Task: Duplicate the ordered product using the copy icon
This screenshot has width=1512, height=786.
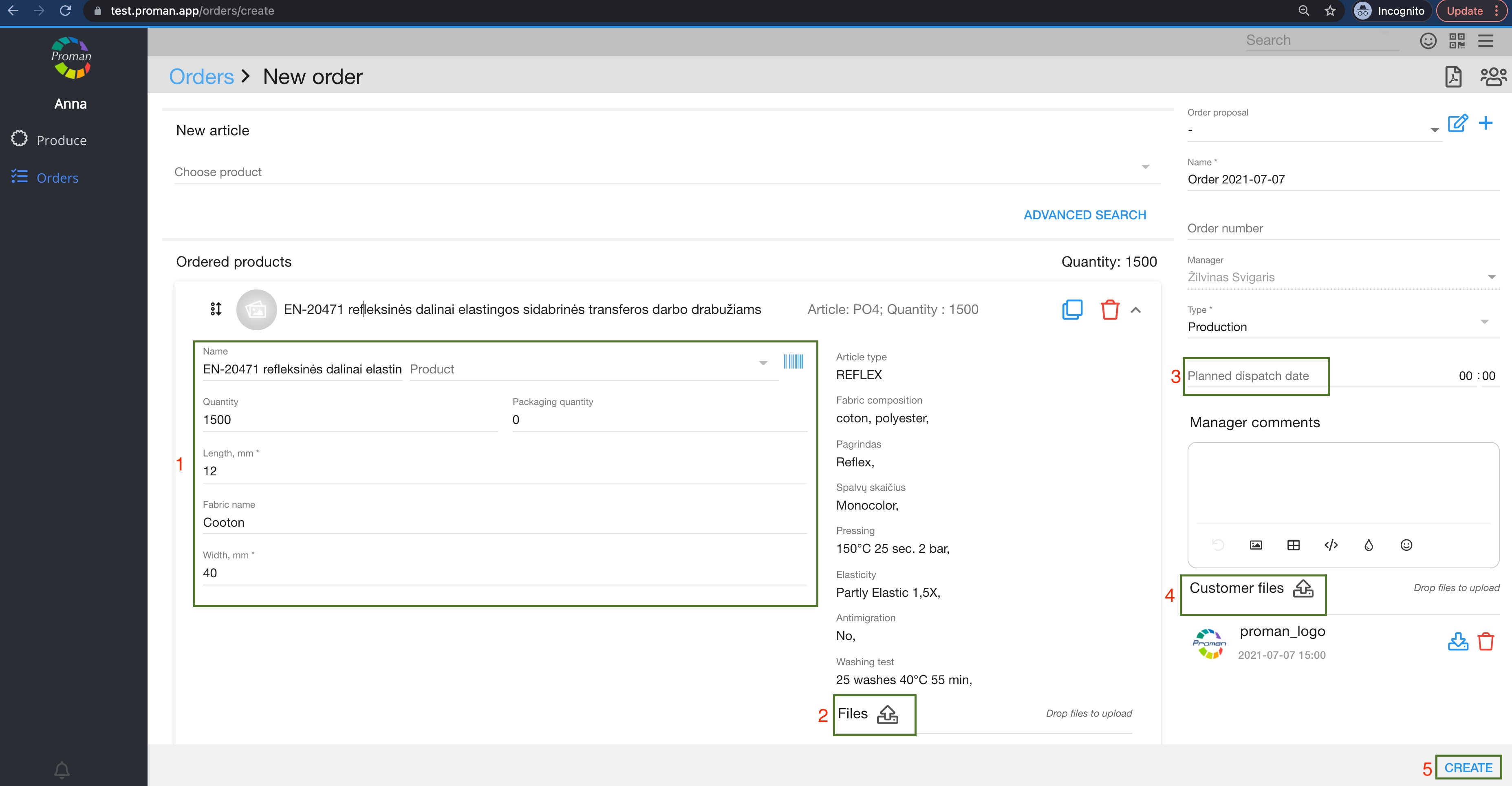Action: pyautogui.click(x=1072, y=309)
